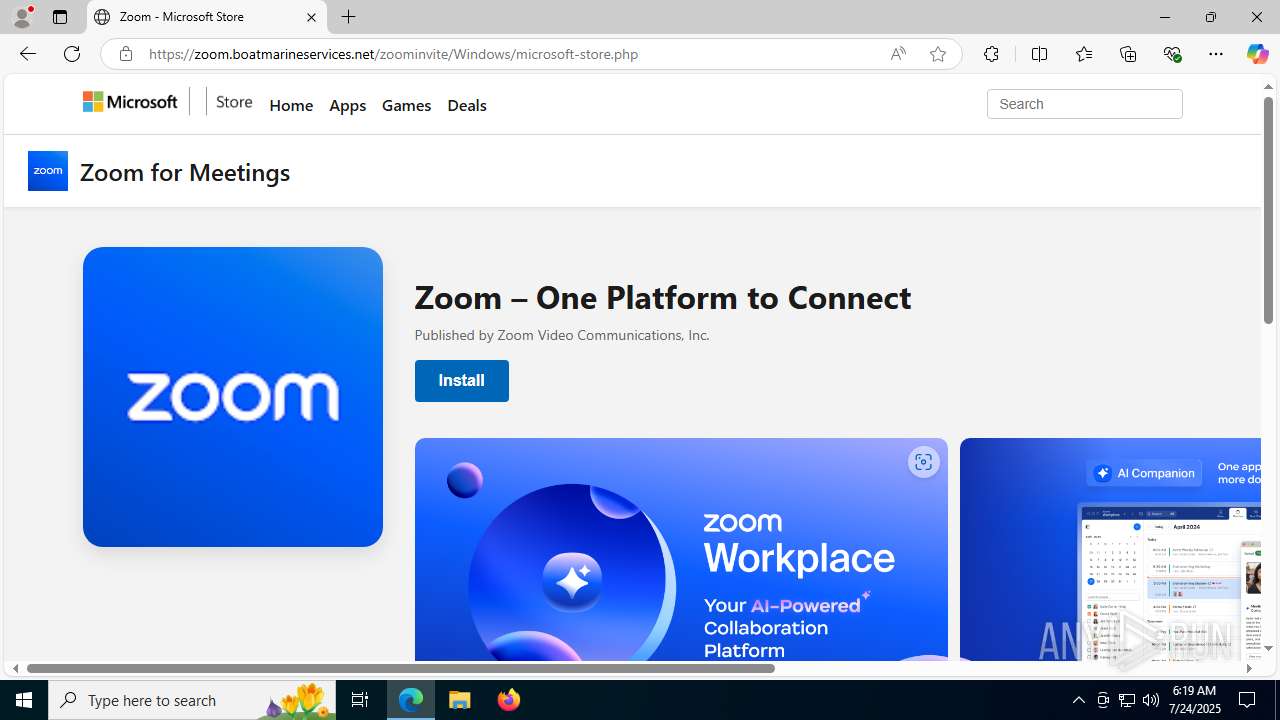Screen dimensions: 1280x720
Task: Select the Zoom - Microsoft Store tab
Action: pos(207,17)
